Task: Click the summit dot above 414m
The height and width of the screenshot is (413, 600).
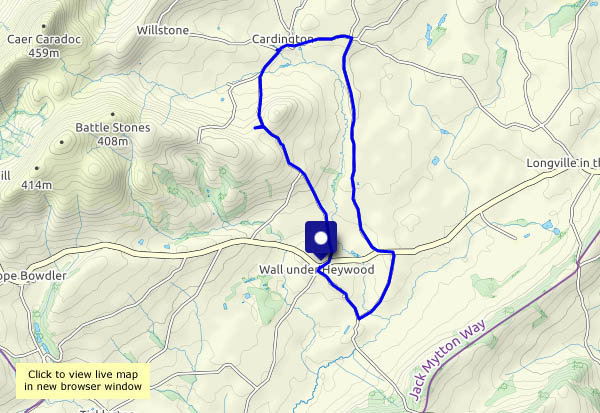Action: (x=37, y=168)
